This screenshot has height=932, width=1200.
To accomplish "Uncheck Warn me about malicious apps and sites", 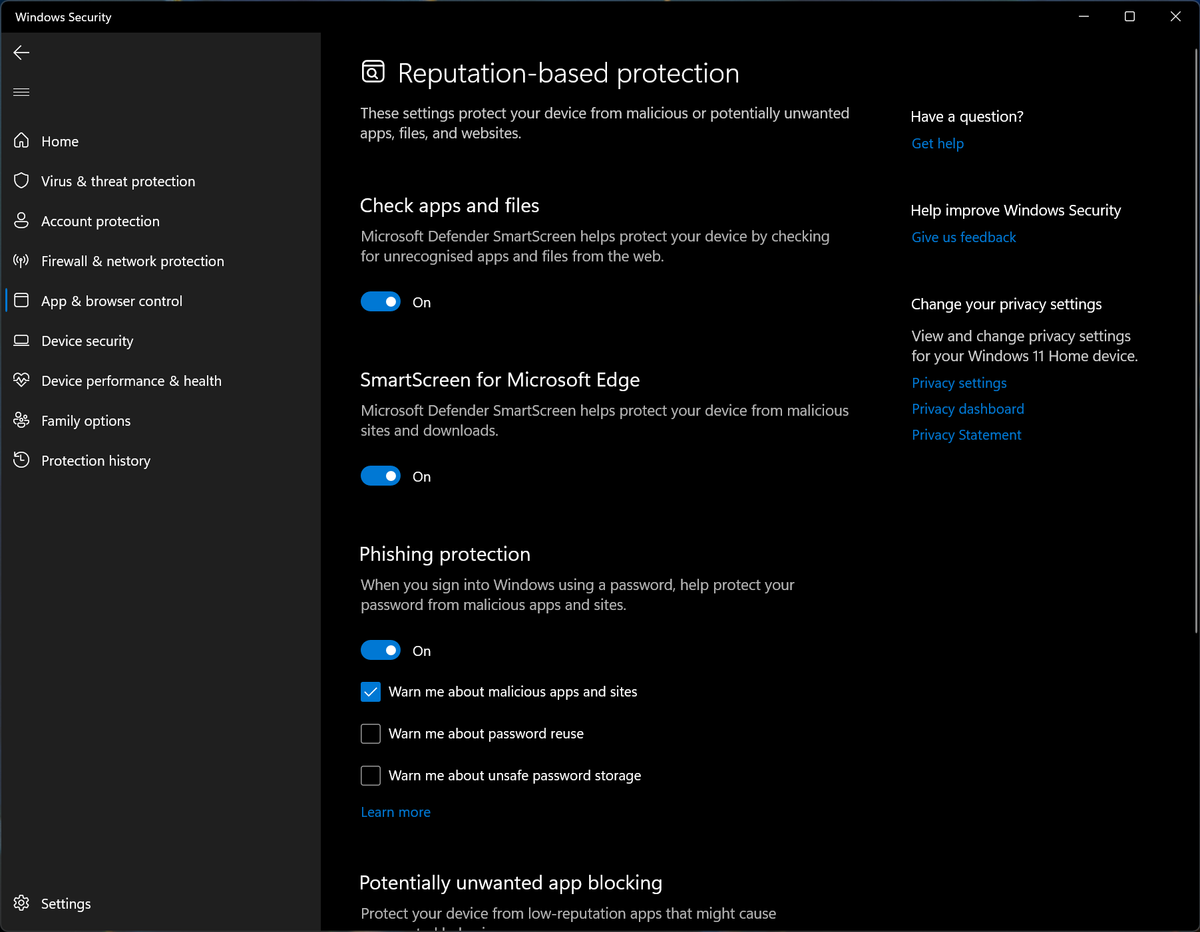I will click(x=371, y=692).
